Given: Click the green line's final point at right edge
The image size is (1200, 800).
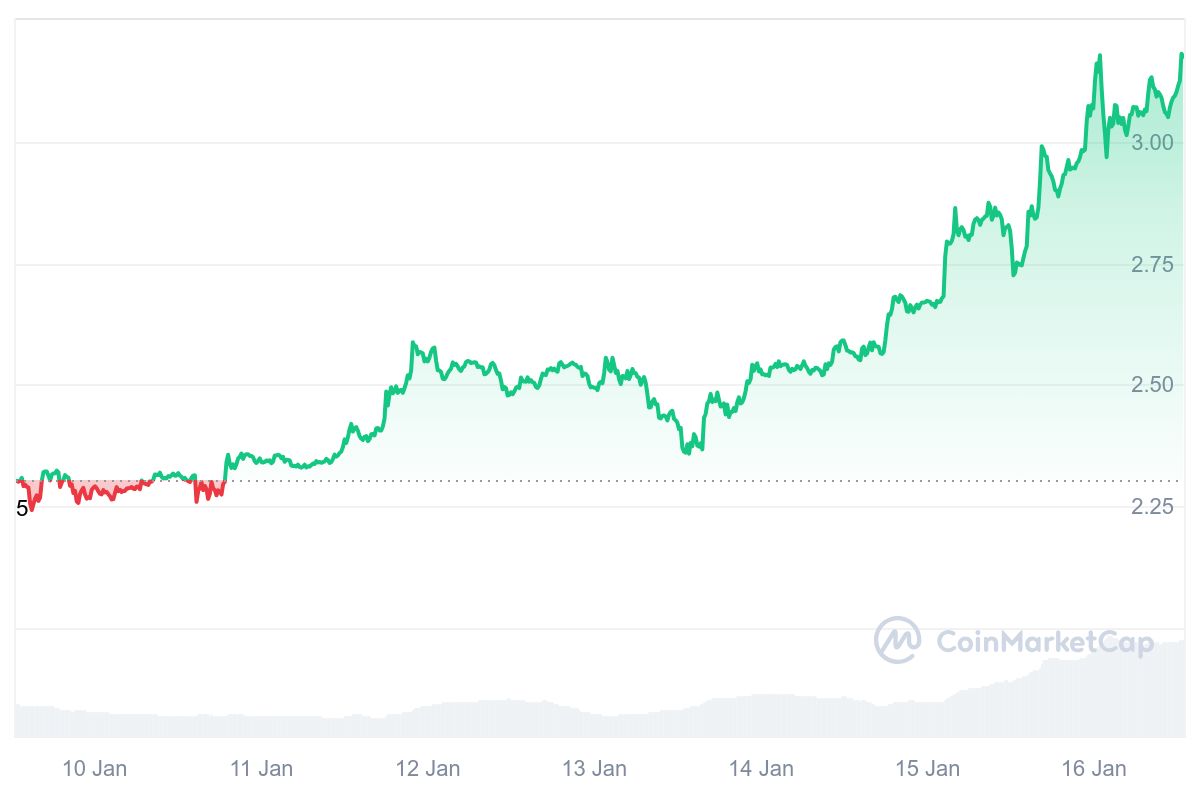Looking at the screenshot, I should [x=1182, y=55].
